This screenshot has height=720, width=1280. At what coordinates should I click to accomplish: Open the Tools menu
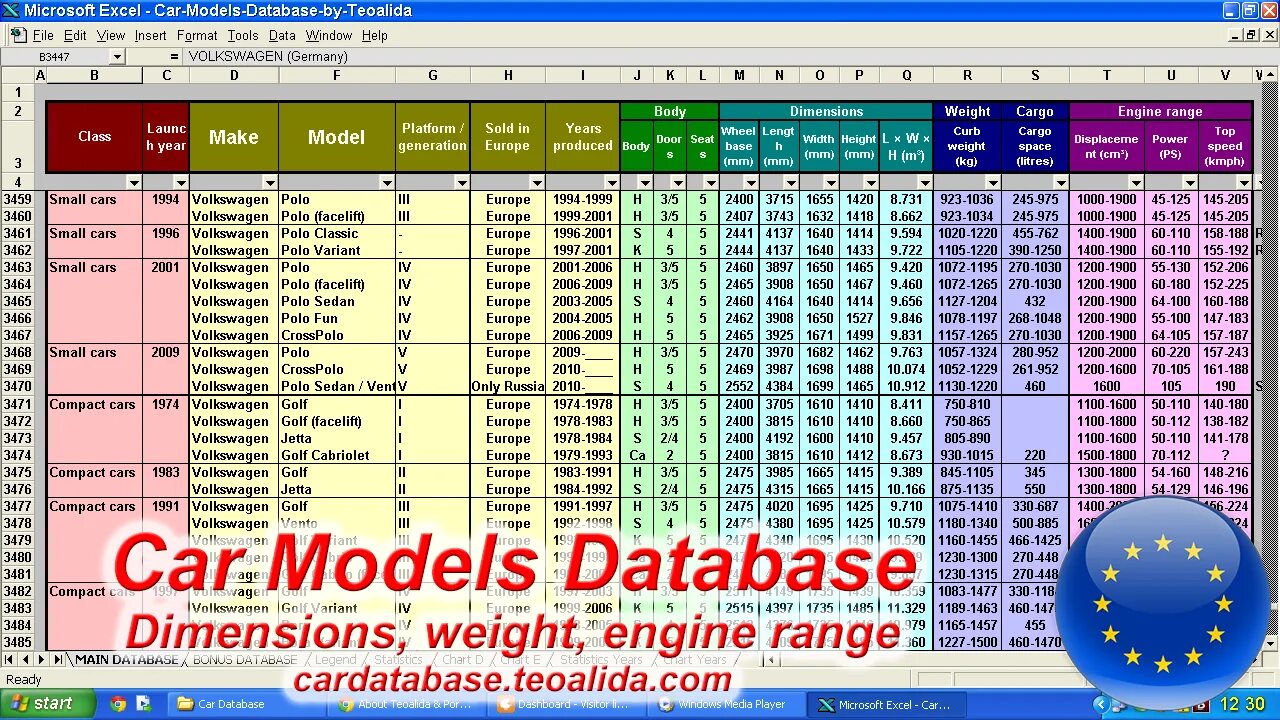tap(243, 35)
